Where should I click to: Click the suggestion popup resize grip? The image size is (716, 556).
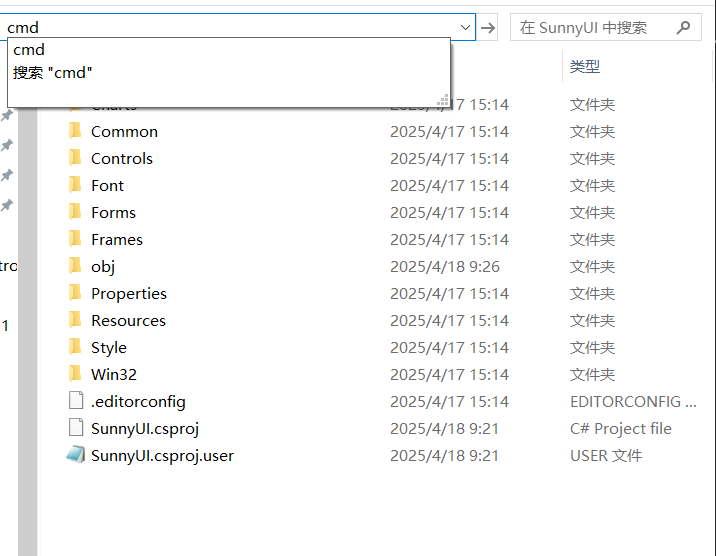point(442,100)
